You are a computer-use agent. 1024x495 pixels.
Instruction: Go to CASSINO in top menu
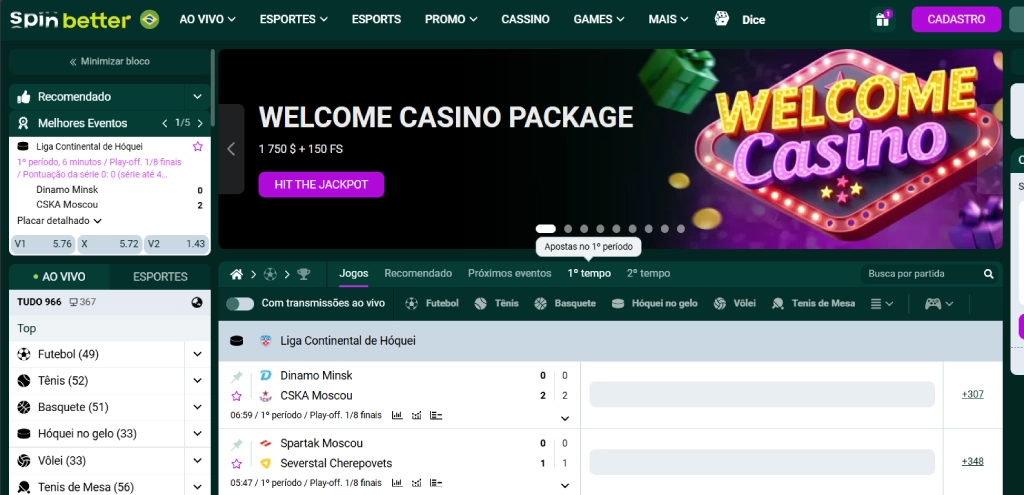click(525, 20)
